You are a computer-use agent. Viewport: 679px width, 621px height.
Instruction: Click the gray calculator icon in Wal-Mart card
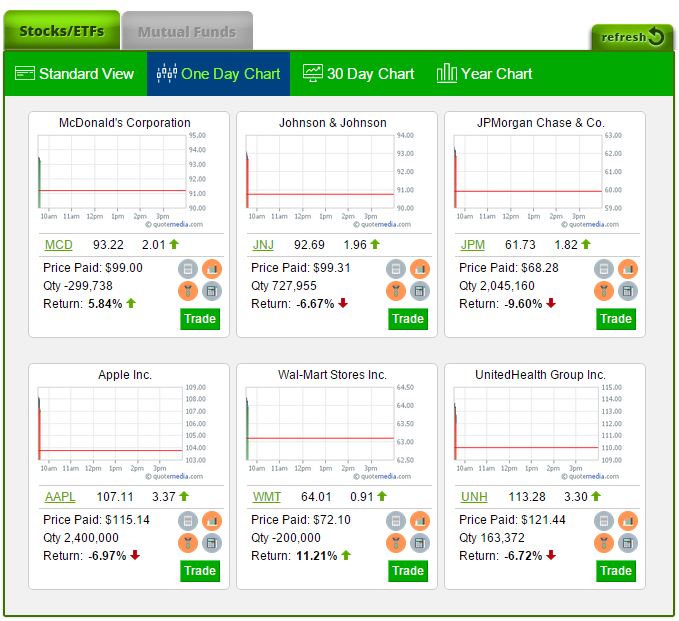[x=419, y=543]
